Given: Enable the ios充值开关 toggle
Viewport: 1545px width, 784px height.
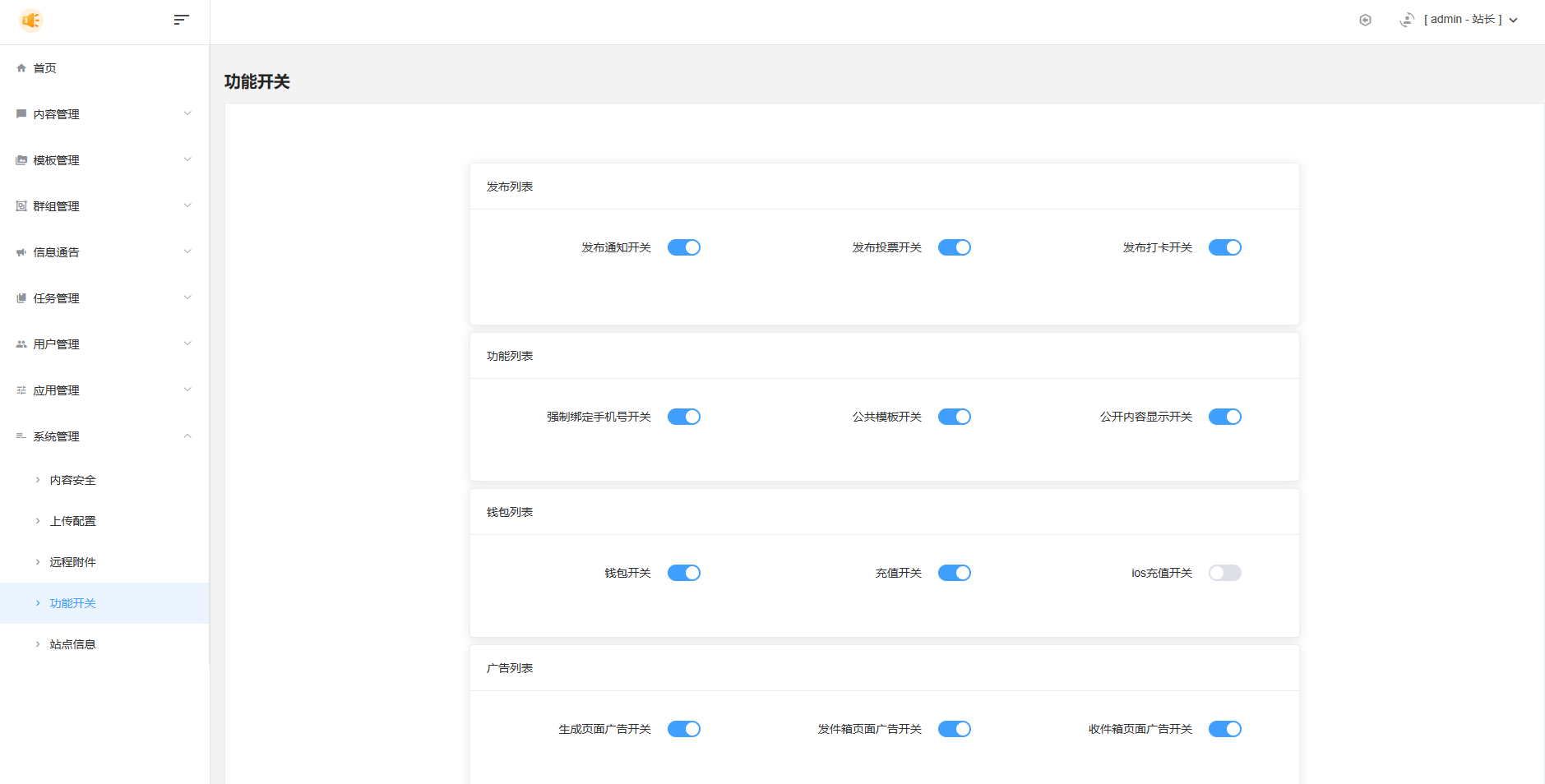Looking at the screenshot, I should 1224,573.
